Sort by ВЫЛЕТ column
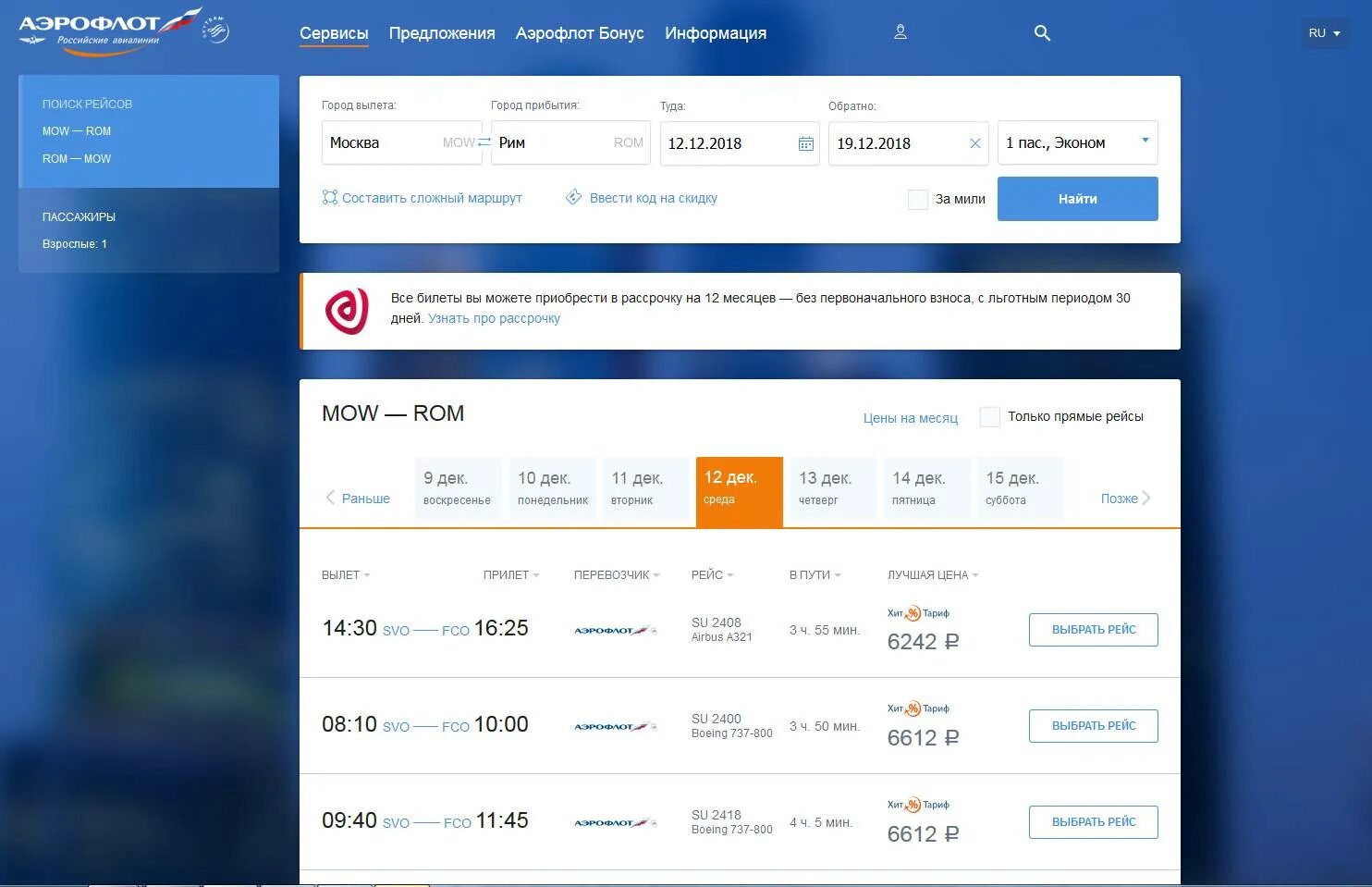1372x887 pixels. pyautogui.click(x=346, y=575)
